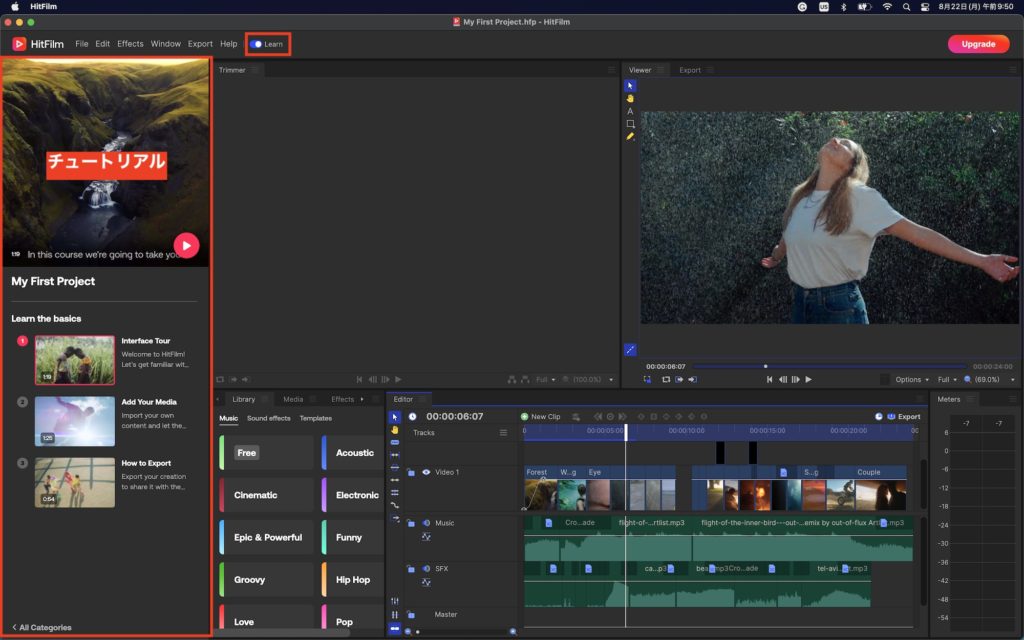The width and height of the screenshot is (1024, 640).
Task: Mute the Music track speaker icon
Action: 426,523
